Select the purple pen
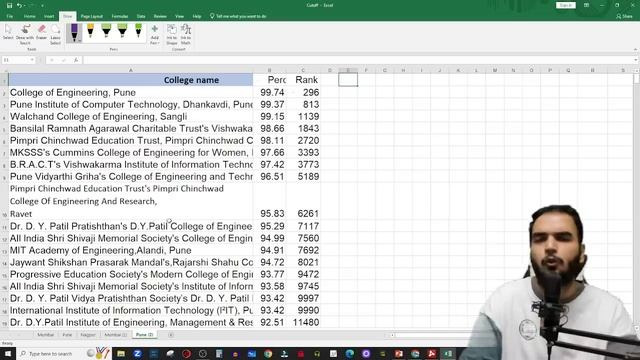 74,33
